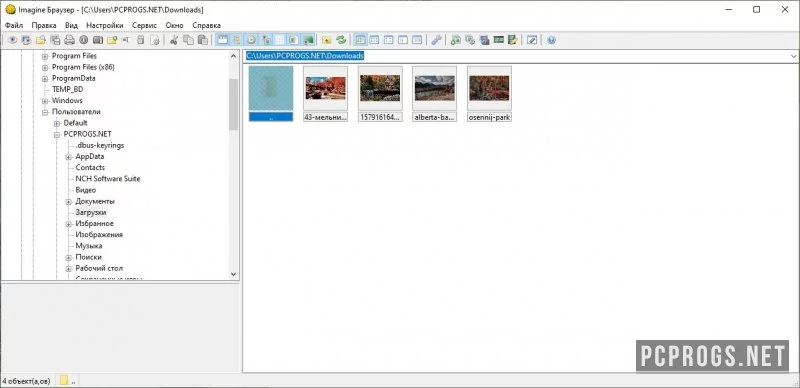The height and width of the screenshot is (388, 800).
Task: Open the Настройки menu
Action: [x=105, y=25]
